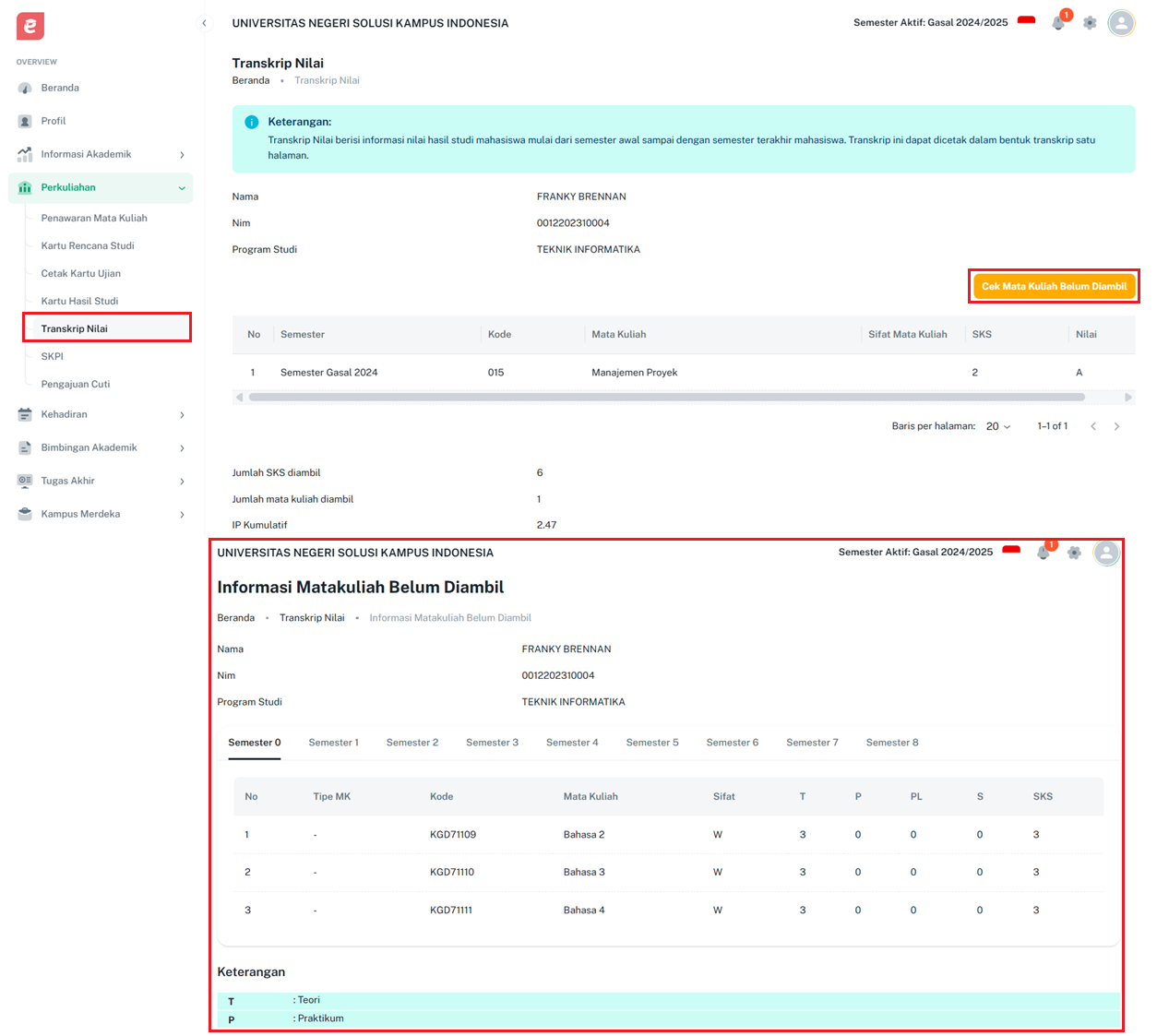Click the info icon beside Keterangan
The height and width of the screenshot is (1036, 1157).
click(252, 122)
